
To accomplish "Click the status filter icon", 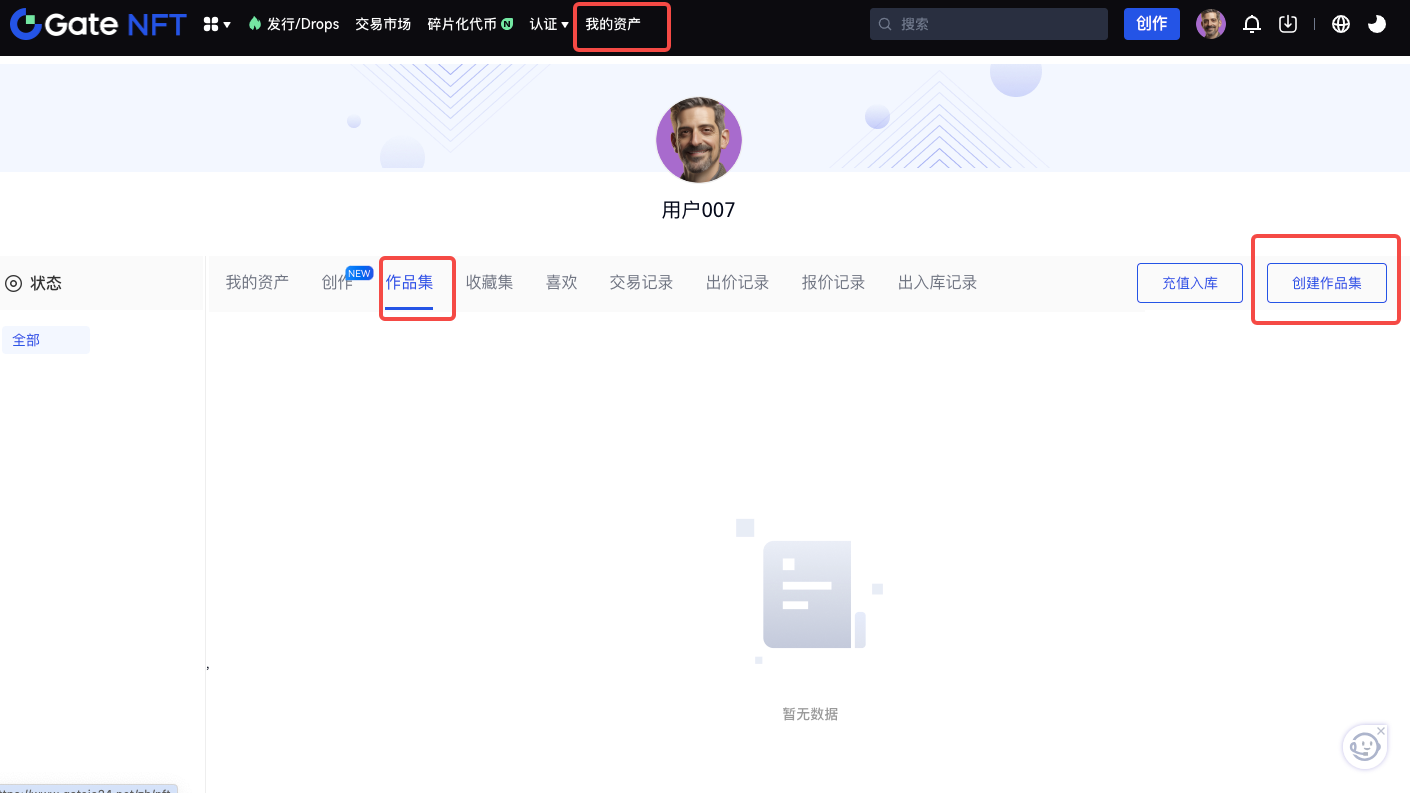I will pos(13,283).
